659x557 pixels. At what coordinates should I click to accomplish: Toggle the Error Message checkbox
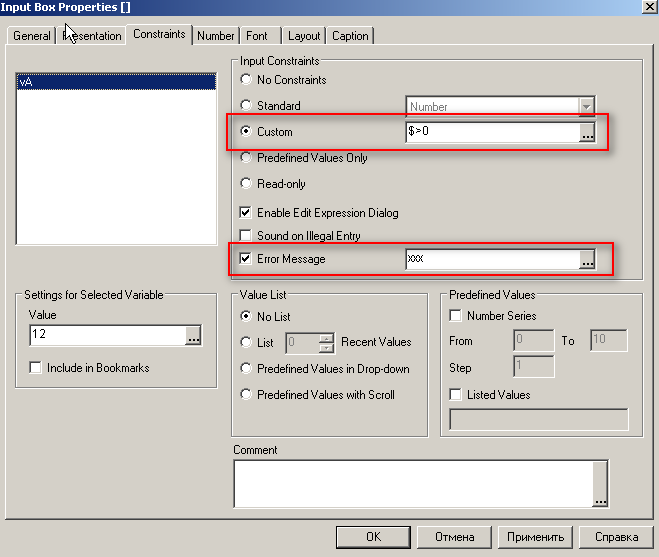pyautogui.click(x=245, y=258)
